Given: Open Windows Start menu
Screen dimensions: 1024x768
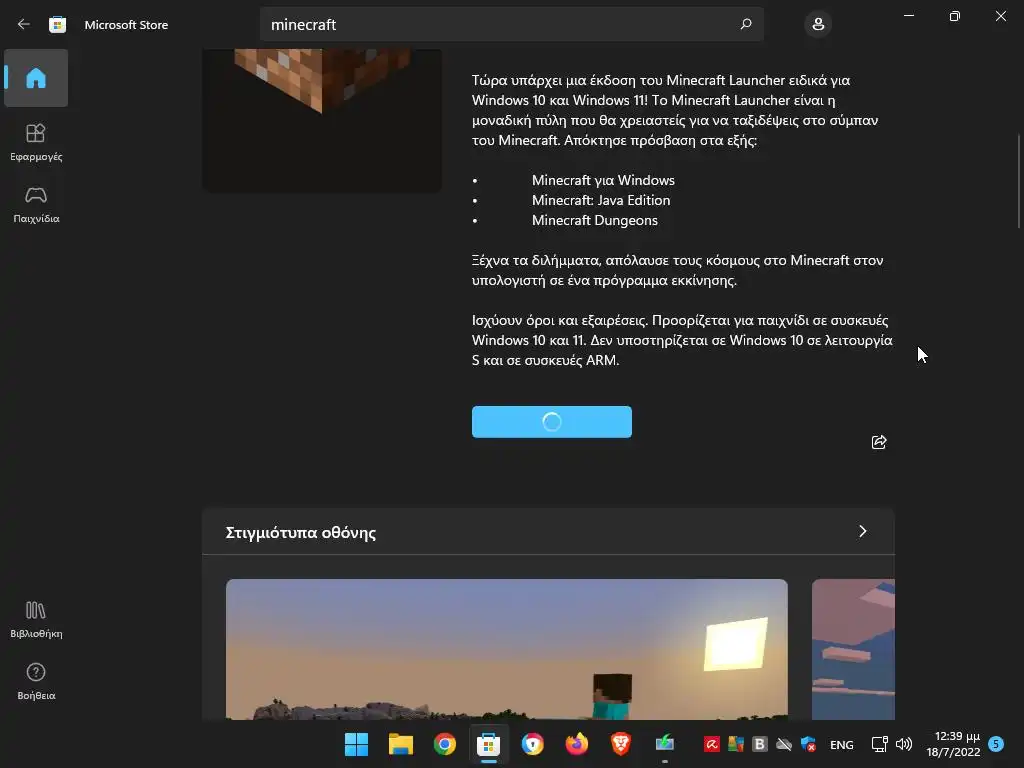Looking at the screenshot, I should tap(357, 744).
